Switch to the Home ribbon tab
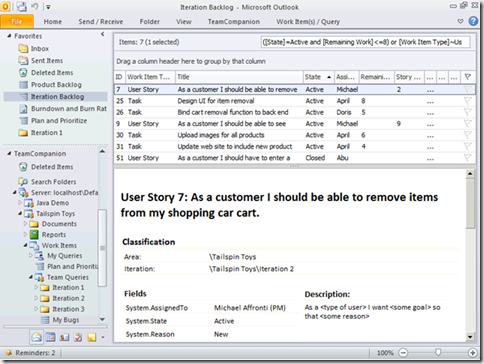Screen dimensions: 484x364 click(52, 22)
